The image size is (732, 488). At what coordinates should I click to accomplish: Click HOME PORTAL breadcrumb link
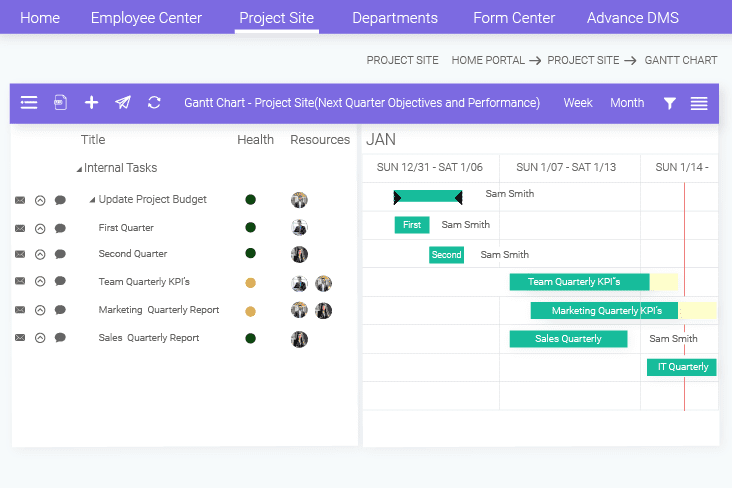488,60
